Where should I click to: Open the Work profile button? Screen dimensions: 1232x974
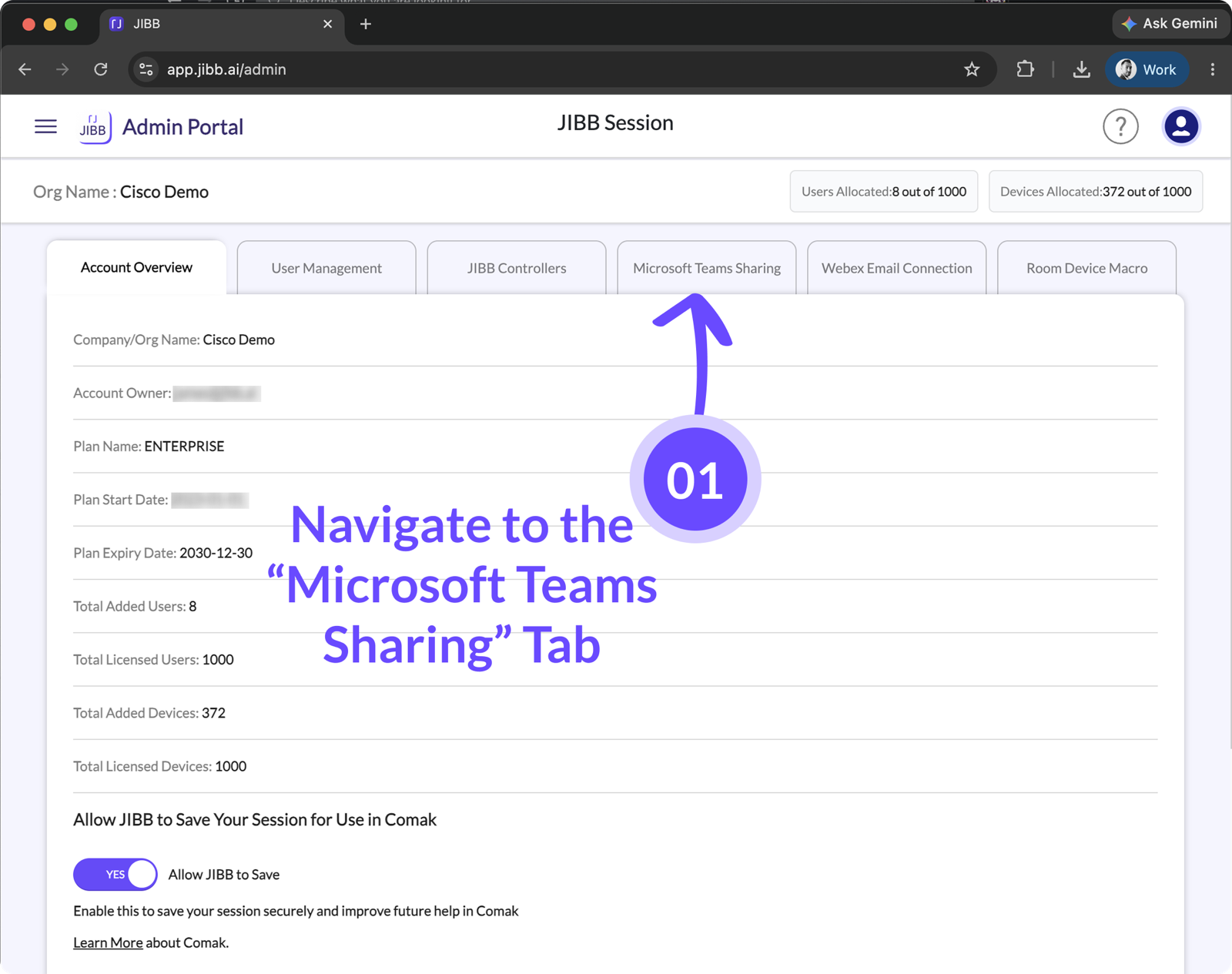[x=1147, y=69]
